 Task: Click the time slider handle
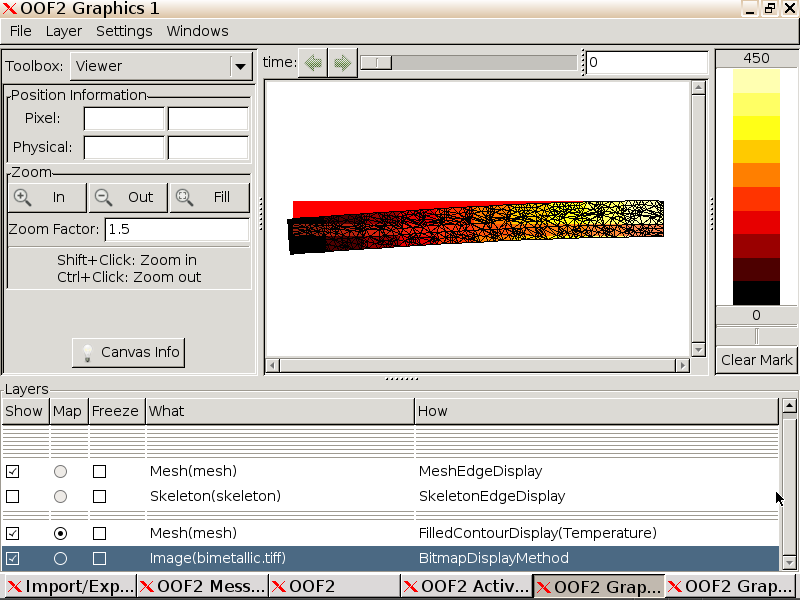pyautogui.click(x=375, y=61)
